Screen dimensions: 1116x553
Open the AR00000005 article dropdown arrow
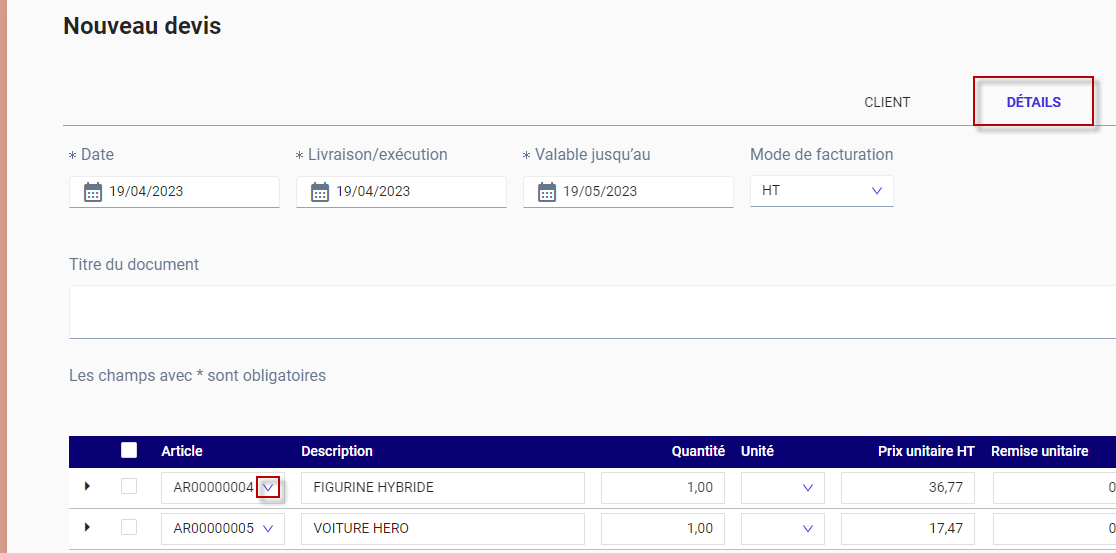coord(268,529)
